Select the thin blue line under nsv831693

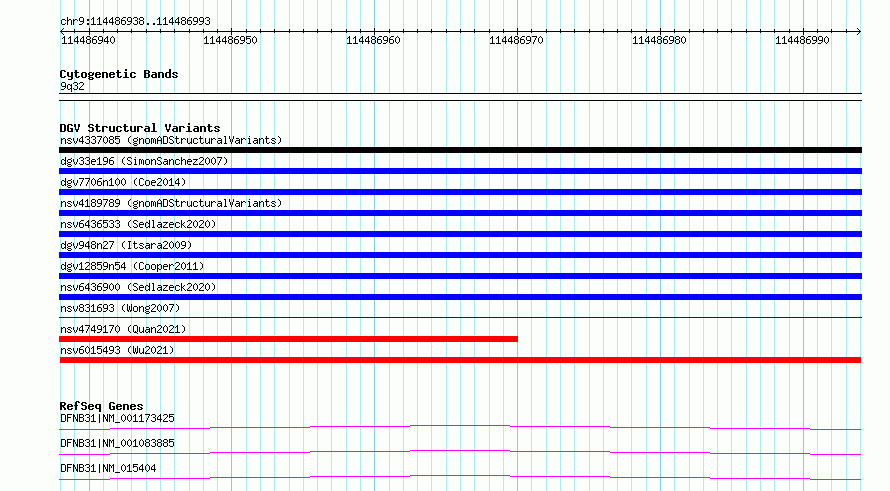(460, 317)
